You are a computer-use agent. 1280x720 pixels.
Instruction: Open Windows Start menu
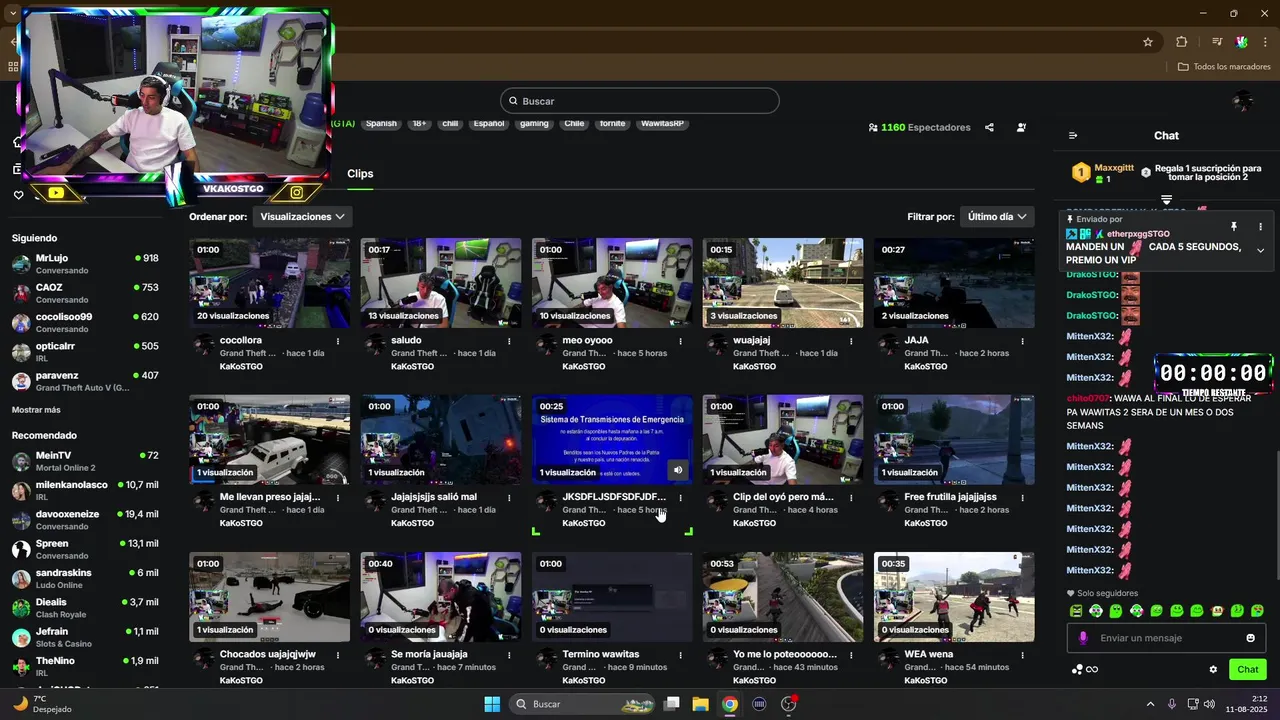tap(492, 704)
